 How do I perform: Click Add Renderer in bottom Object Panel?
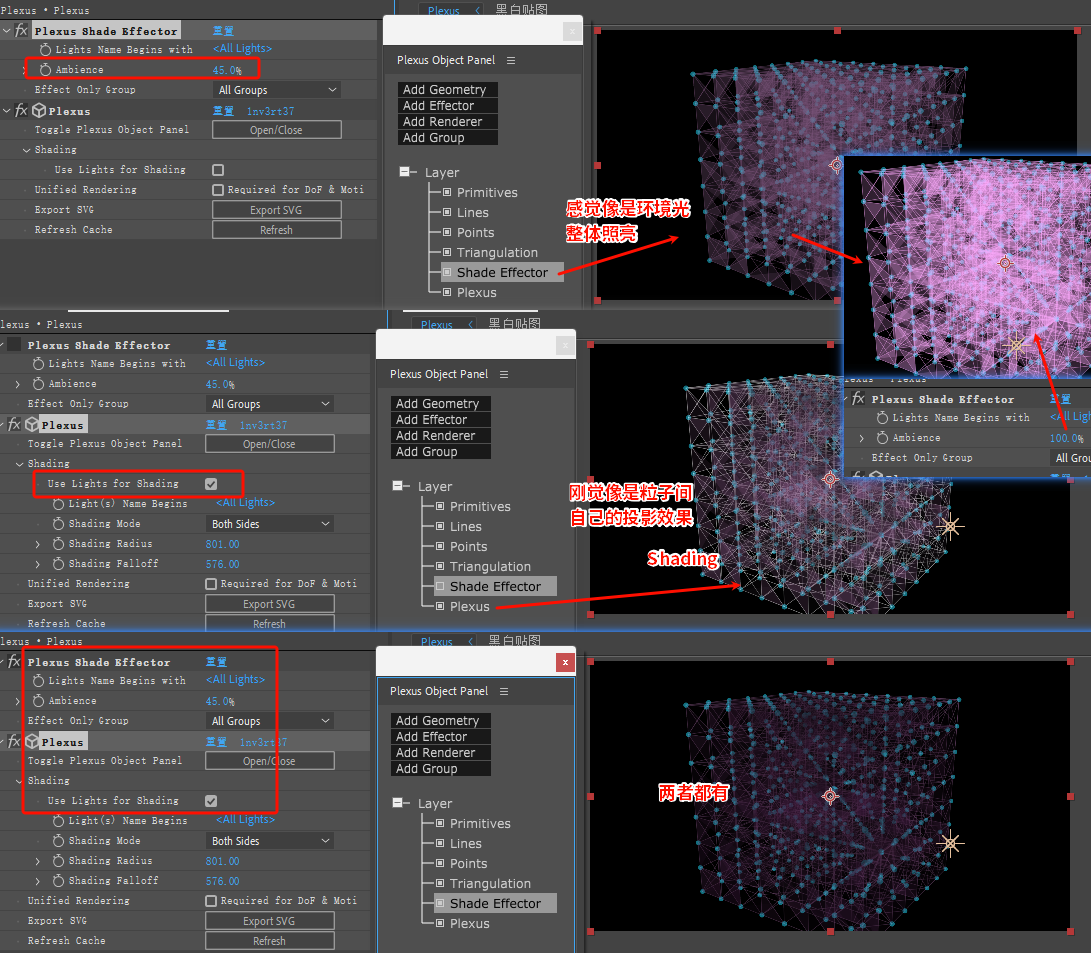coord(441,753)
